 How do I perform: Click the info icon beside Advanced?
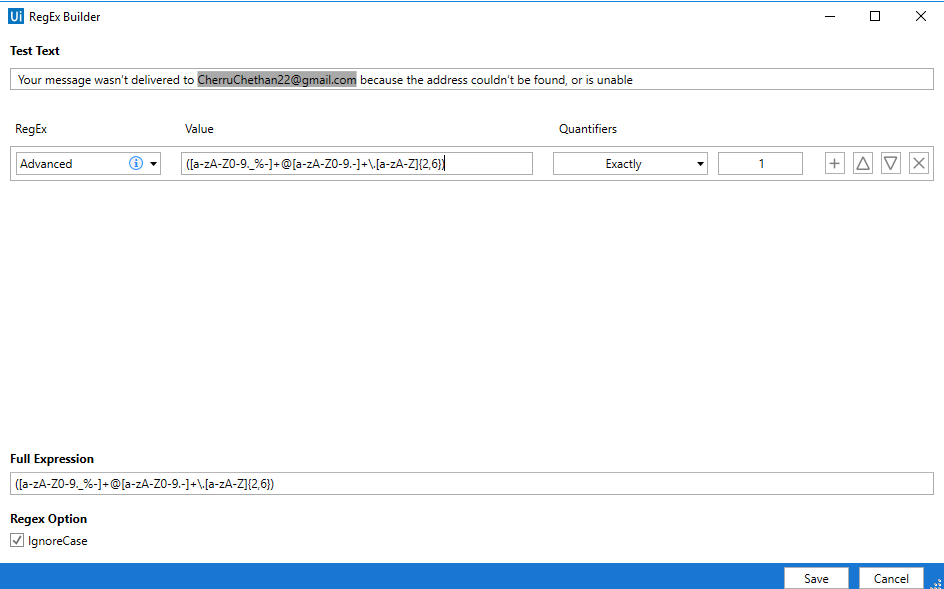(x=136, y=163)
